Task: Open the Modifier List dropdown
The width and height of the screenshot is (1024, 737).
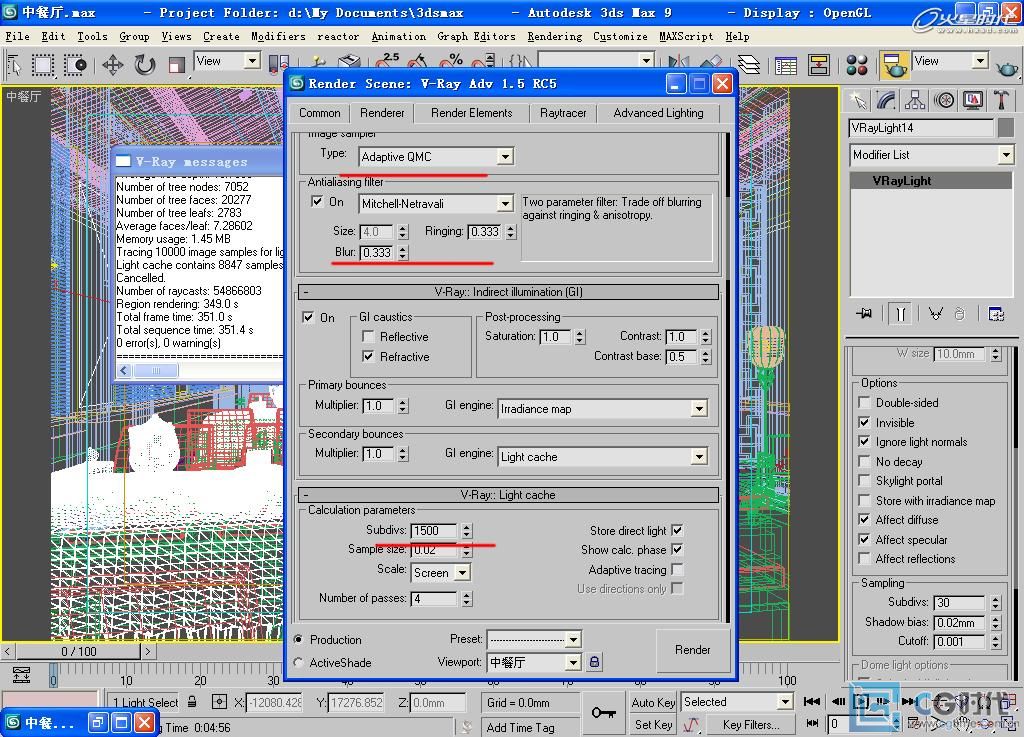Action: [x=1005, y=155]
